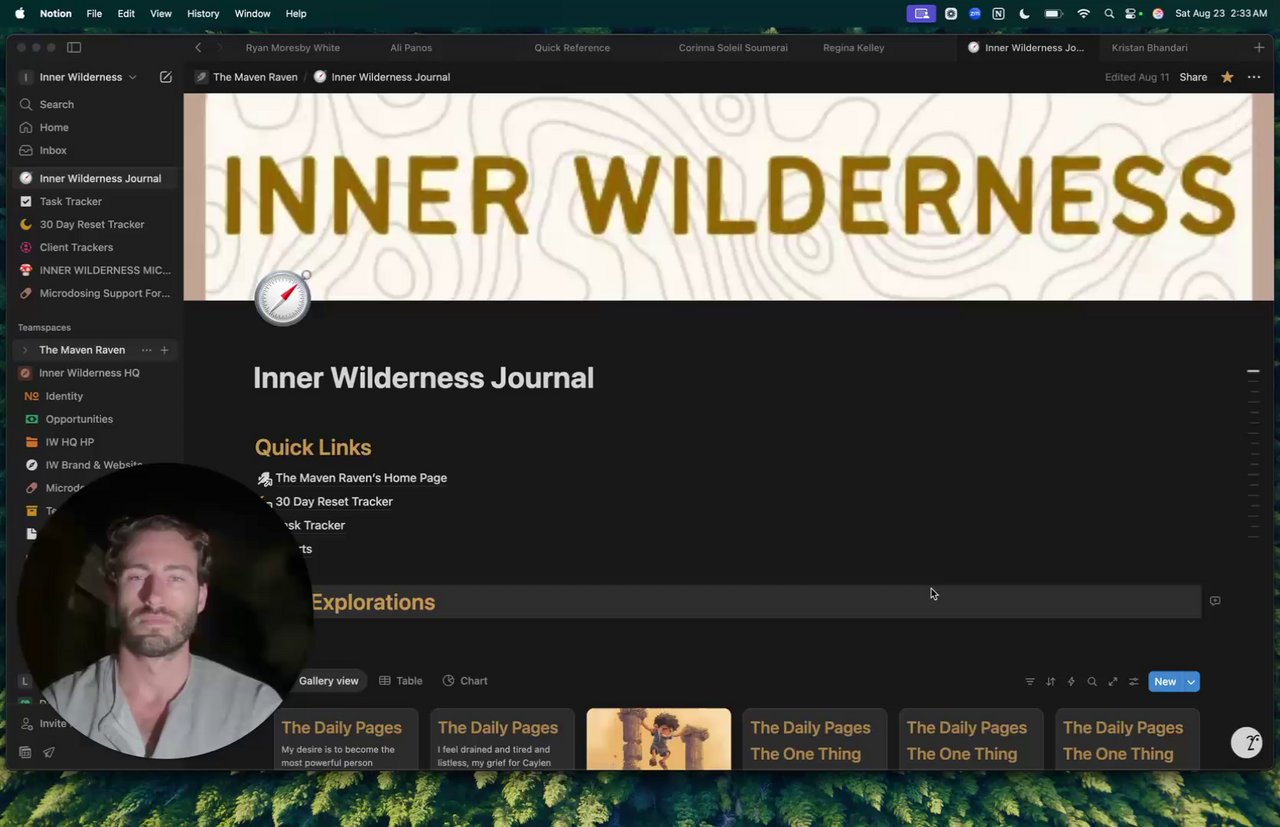Viewport: 1280px width, 827px height.
Task: Open the View menu
Action: [161, 14]
